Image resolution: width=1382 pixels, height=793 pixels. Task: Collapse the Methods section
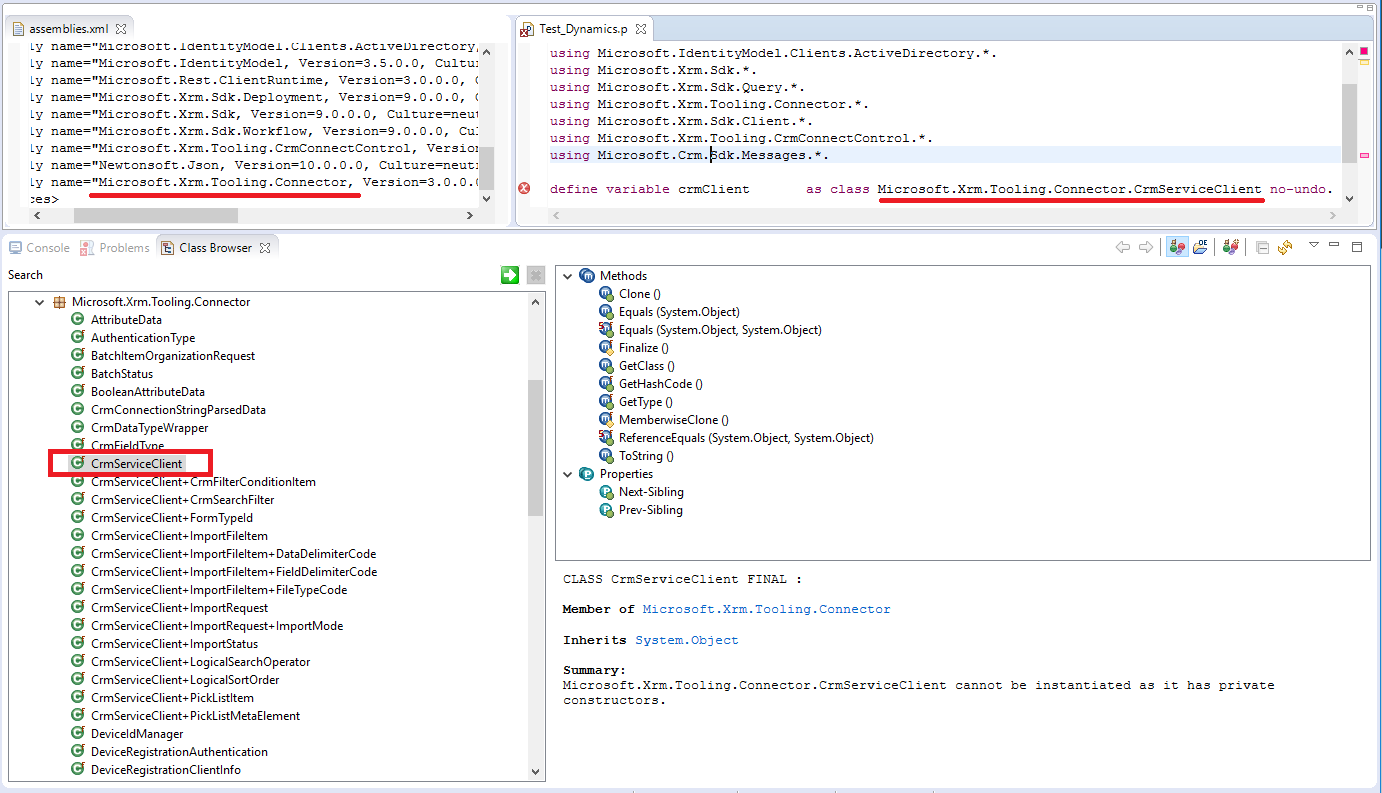568,276
